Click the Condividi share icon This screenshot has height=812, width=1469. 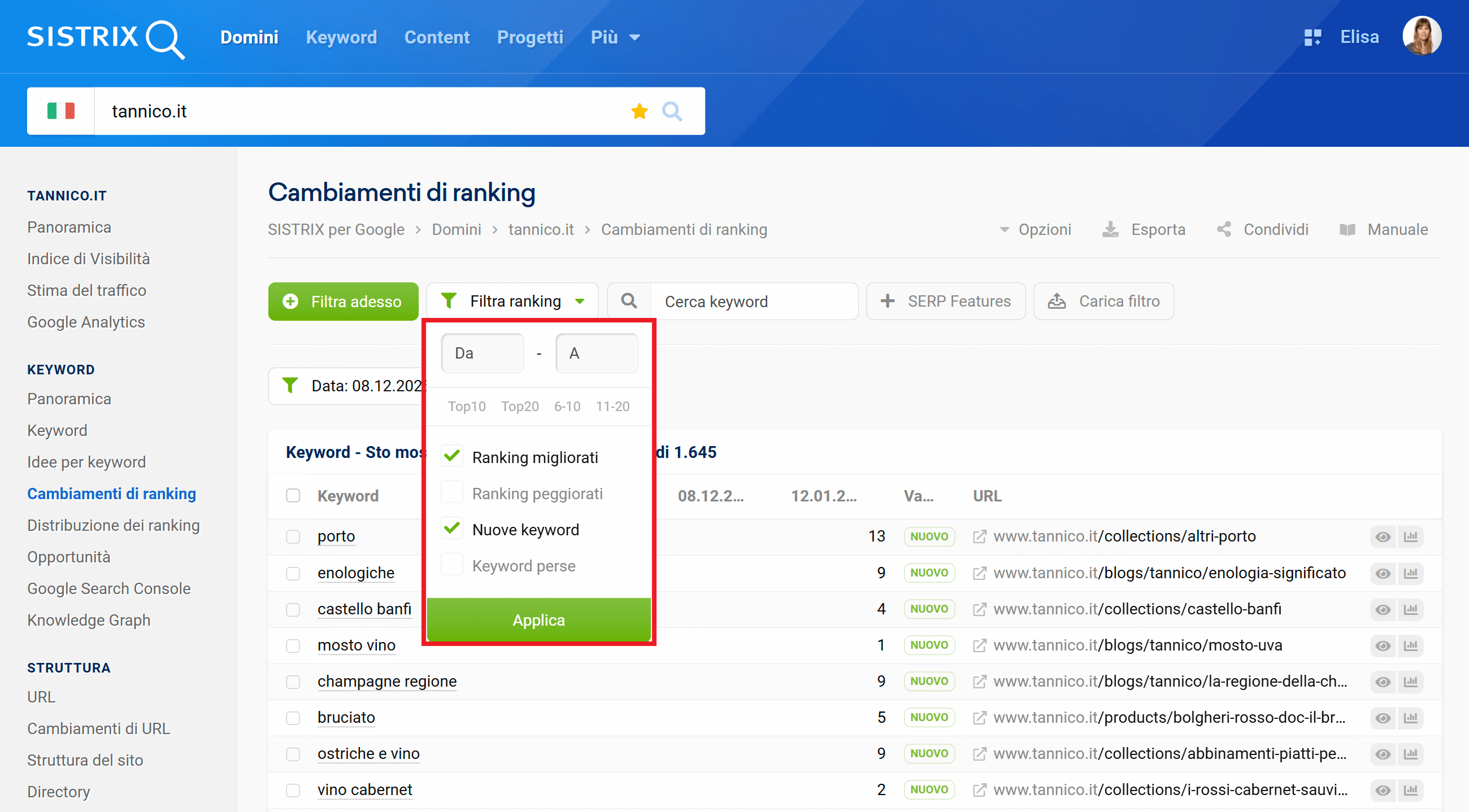tap(1224, 229)
